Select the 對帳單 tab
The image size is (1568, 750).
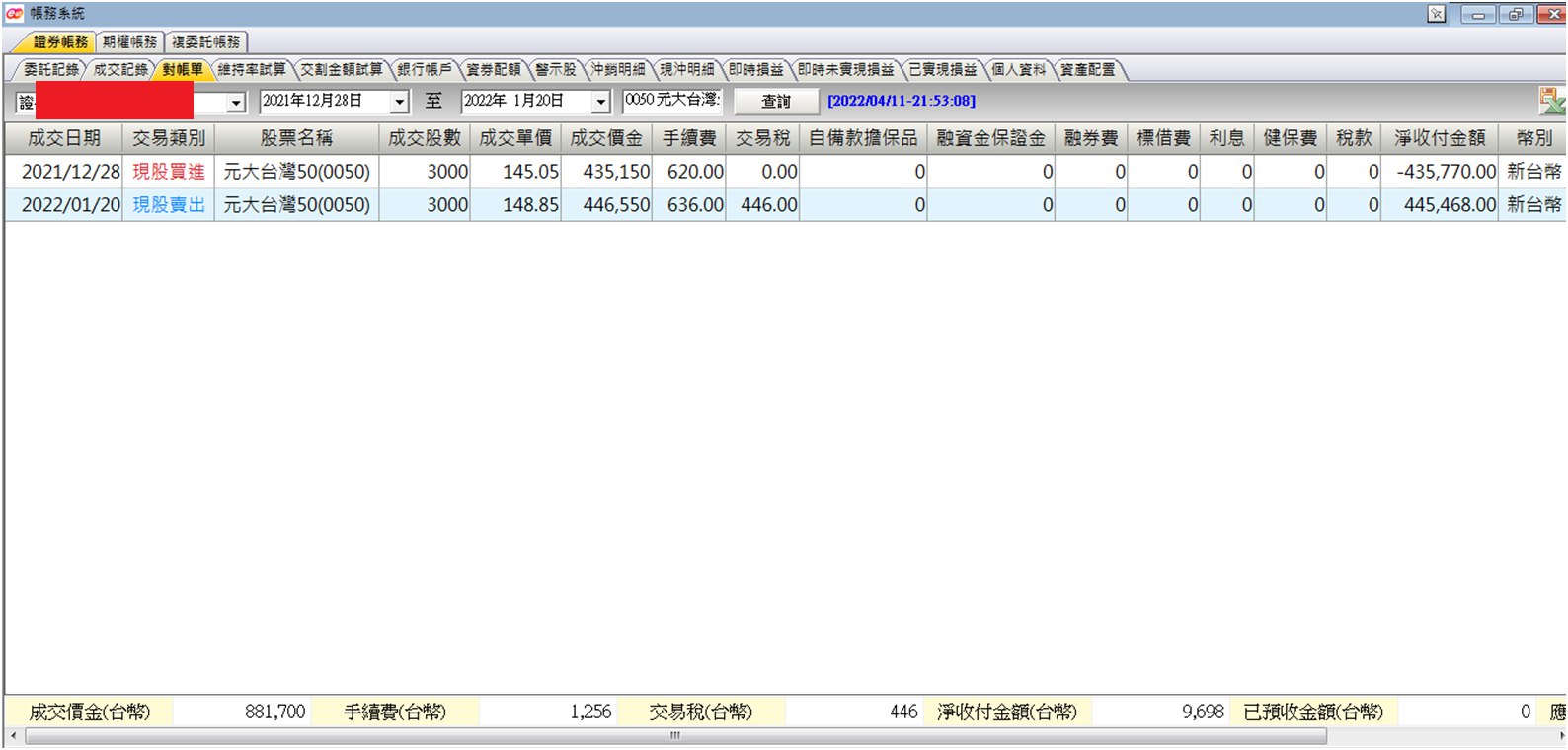(183, 69)
